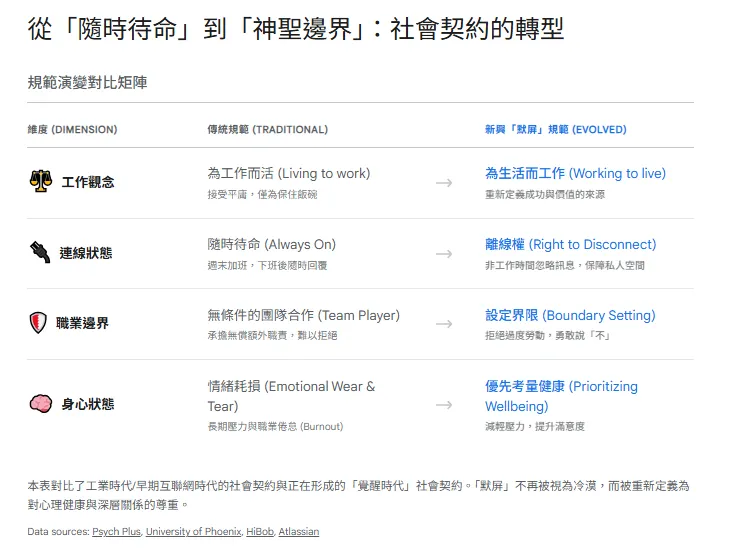
Task: Click the balance scale icon beside 工作觀念
Action: coord(41,181)
